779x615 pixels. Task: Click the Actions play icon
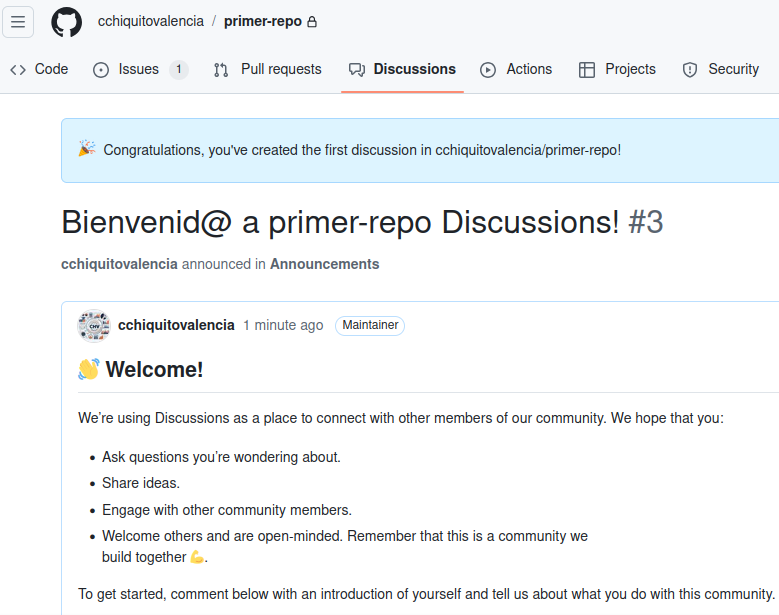point(488,70)
